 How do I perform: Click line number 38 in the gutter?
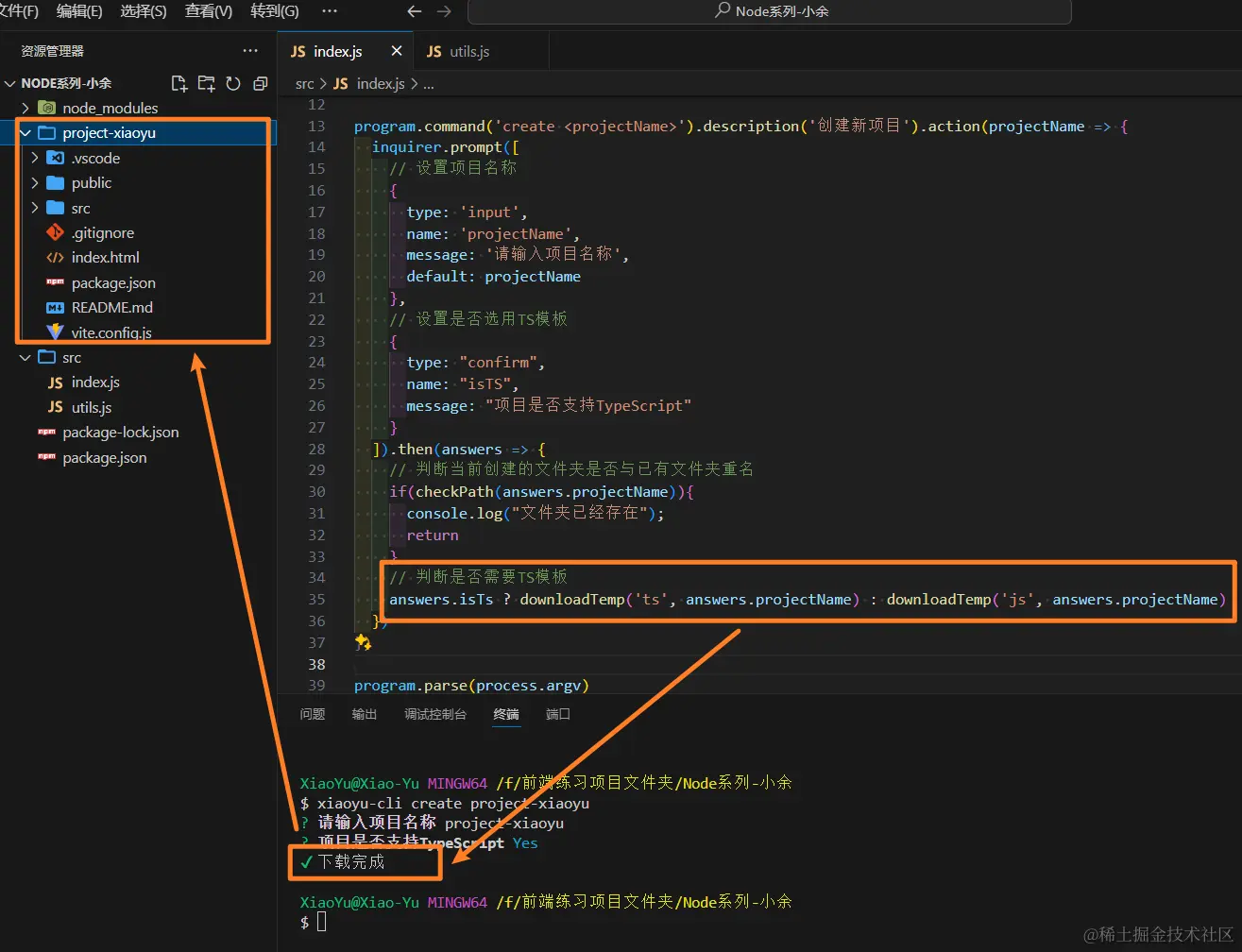click(x=316, y=664)
